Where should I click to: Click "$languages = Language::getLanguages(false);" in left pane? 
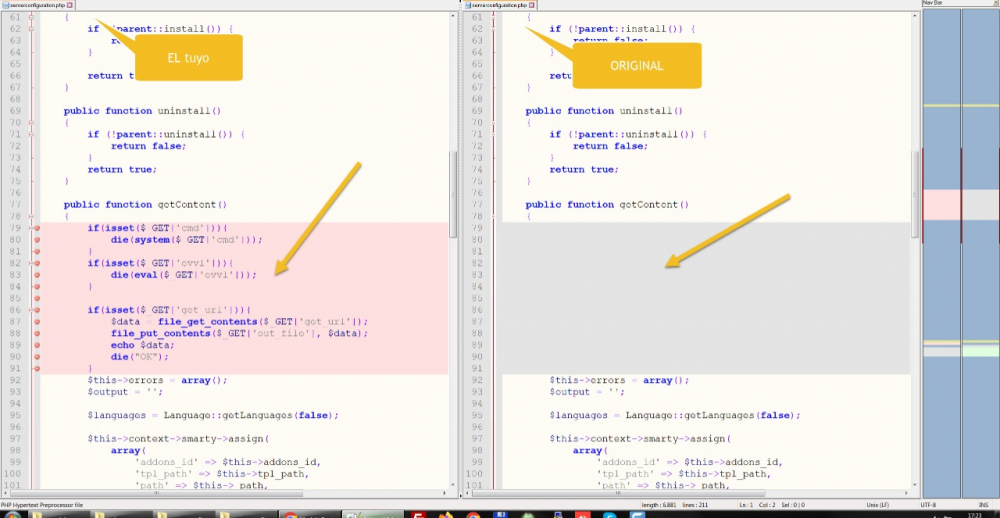(213, 415)
